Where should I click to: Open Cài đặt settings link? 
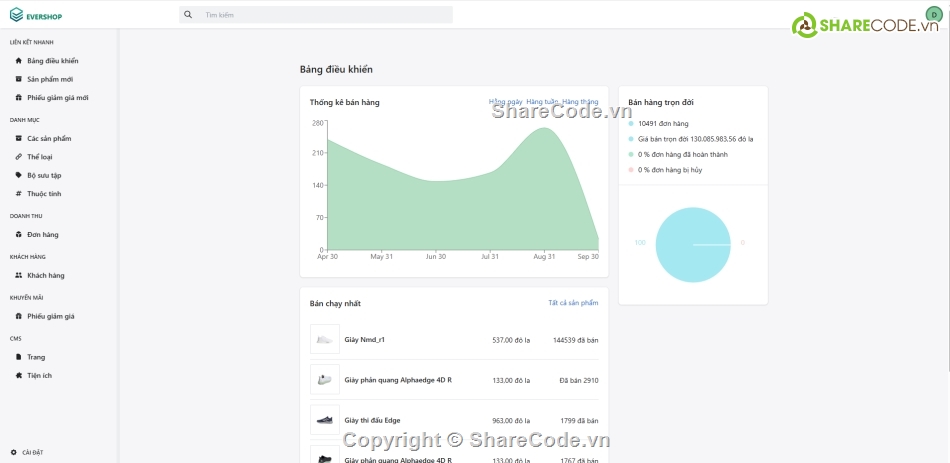click(x=33, y=453)
